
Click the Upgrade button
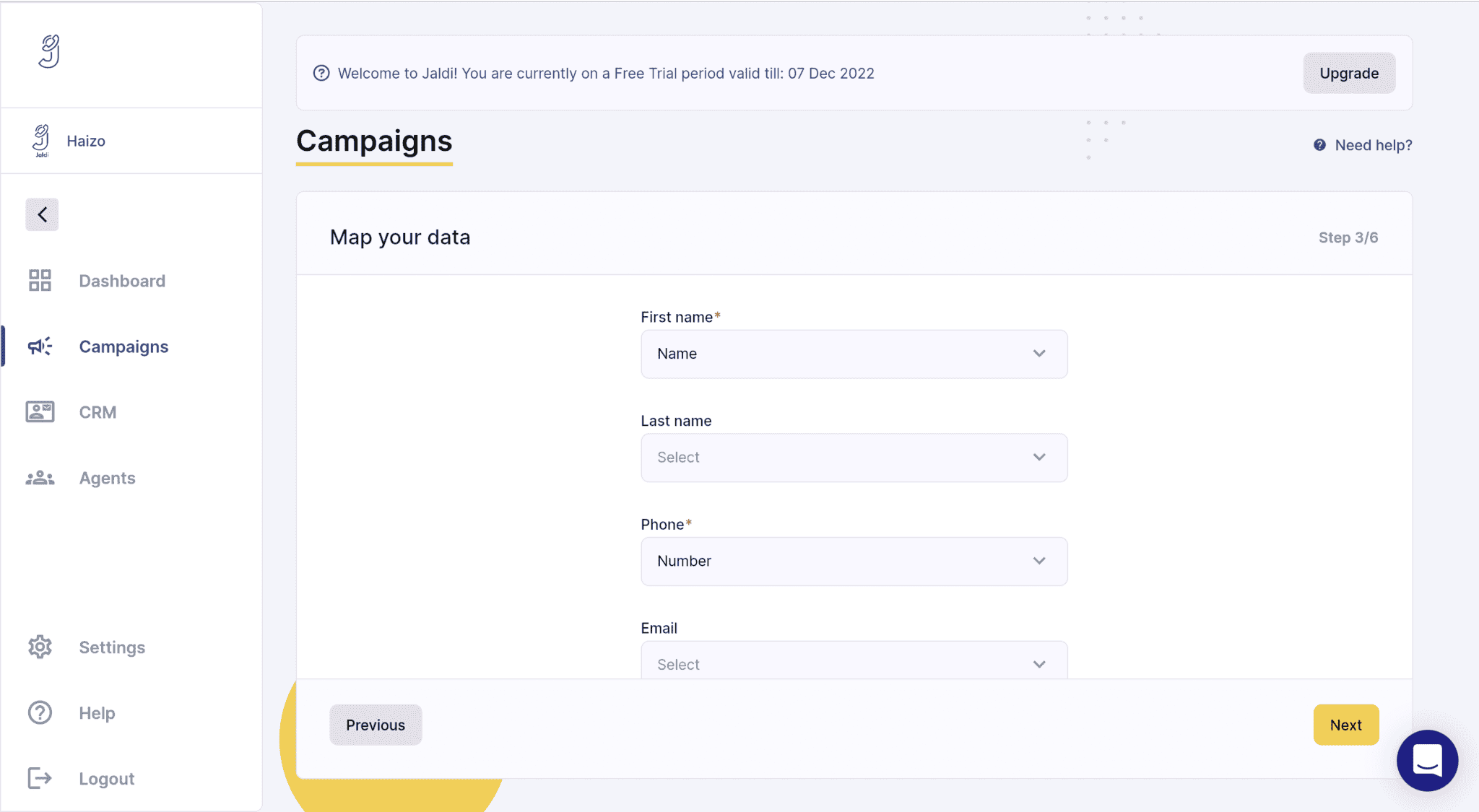[x=1348, y=73]
